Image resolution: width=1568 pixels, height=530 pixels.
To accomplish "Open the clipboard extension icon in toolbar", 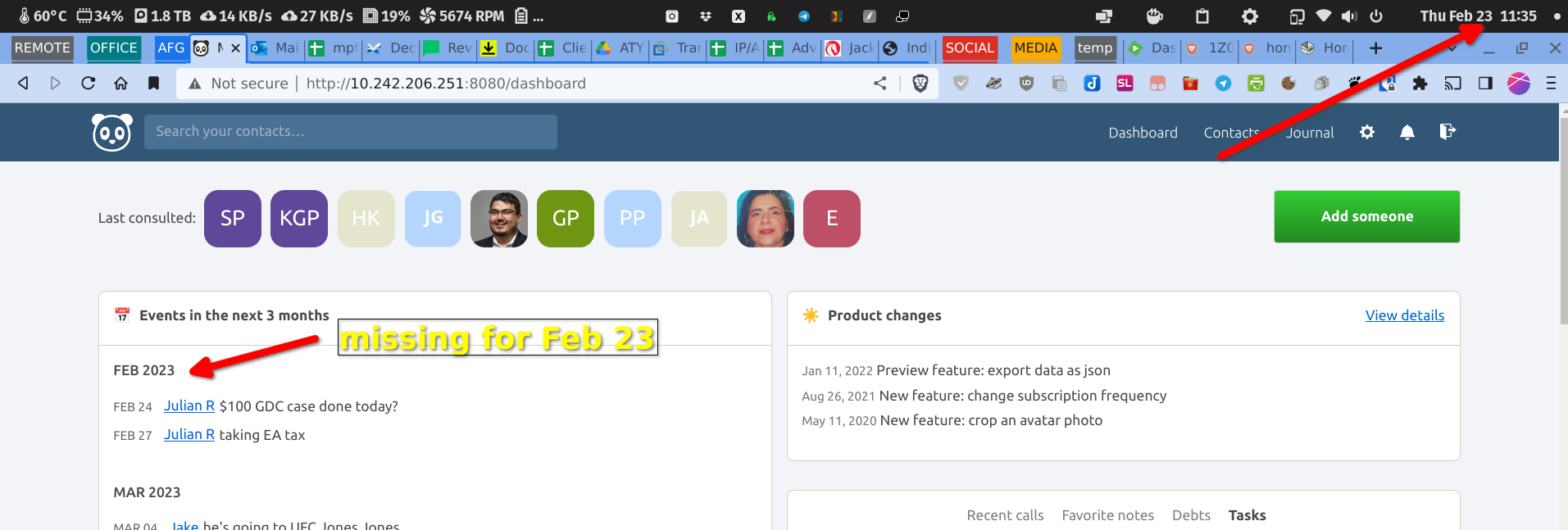I will coord(1059,83).
